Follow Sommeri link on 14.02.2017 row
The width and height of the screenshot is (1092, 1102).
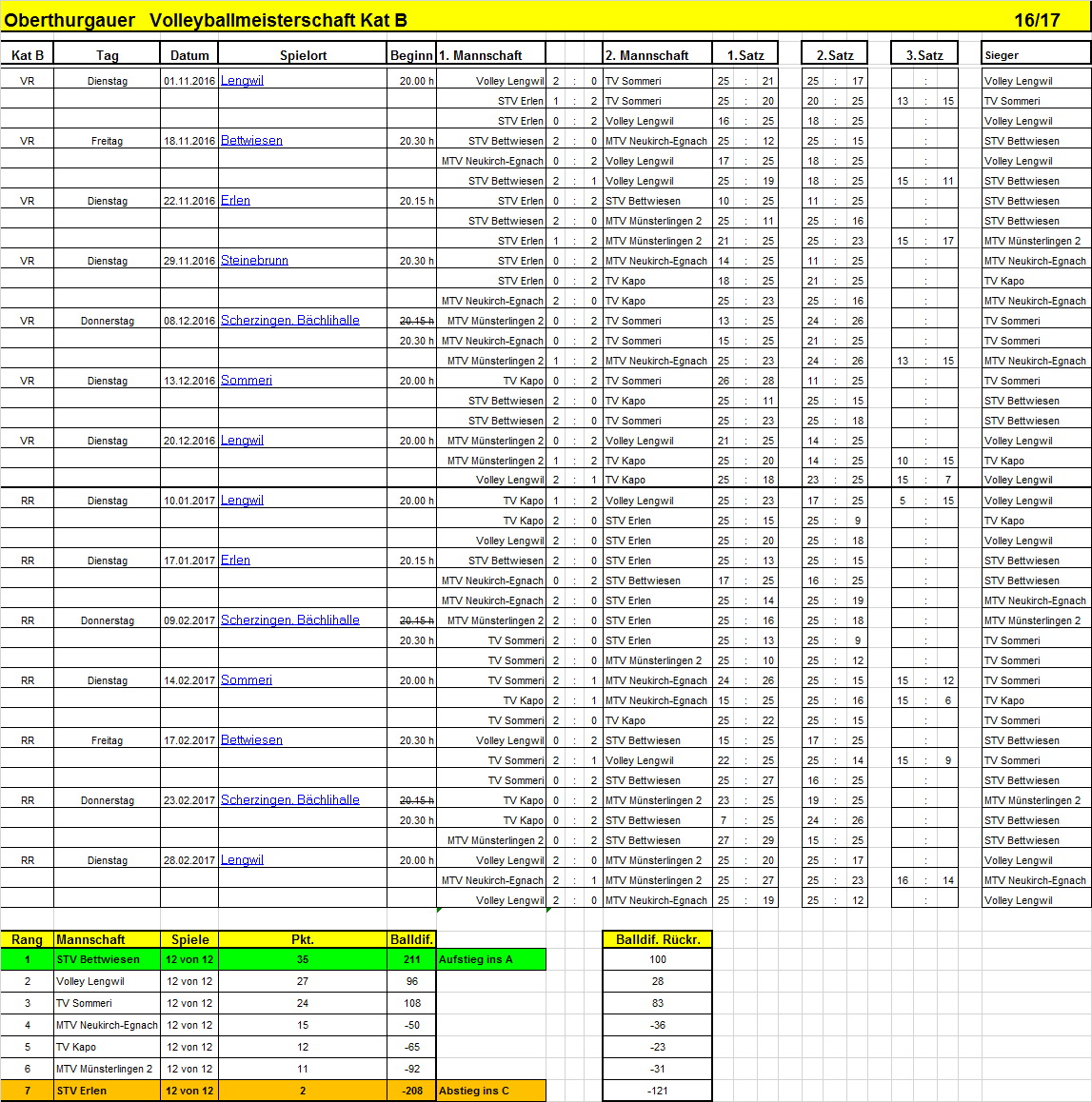(246, 680)
